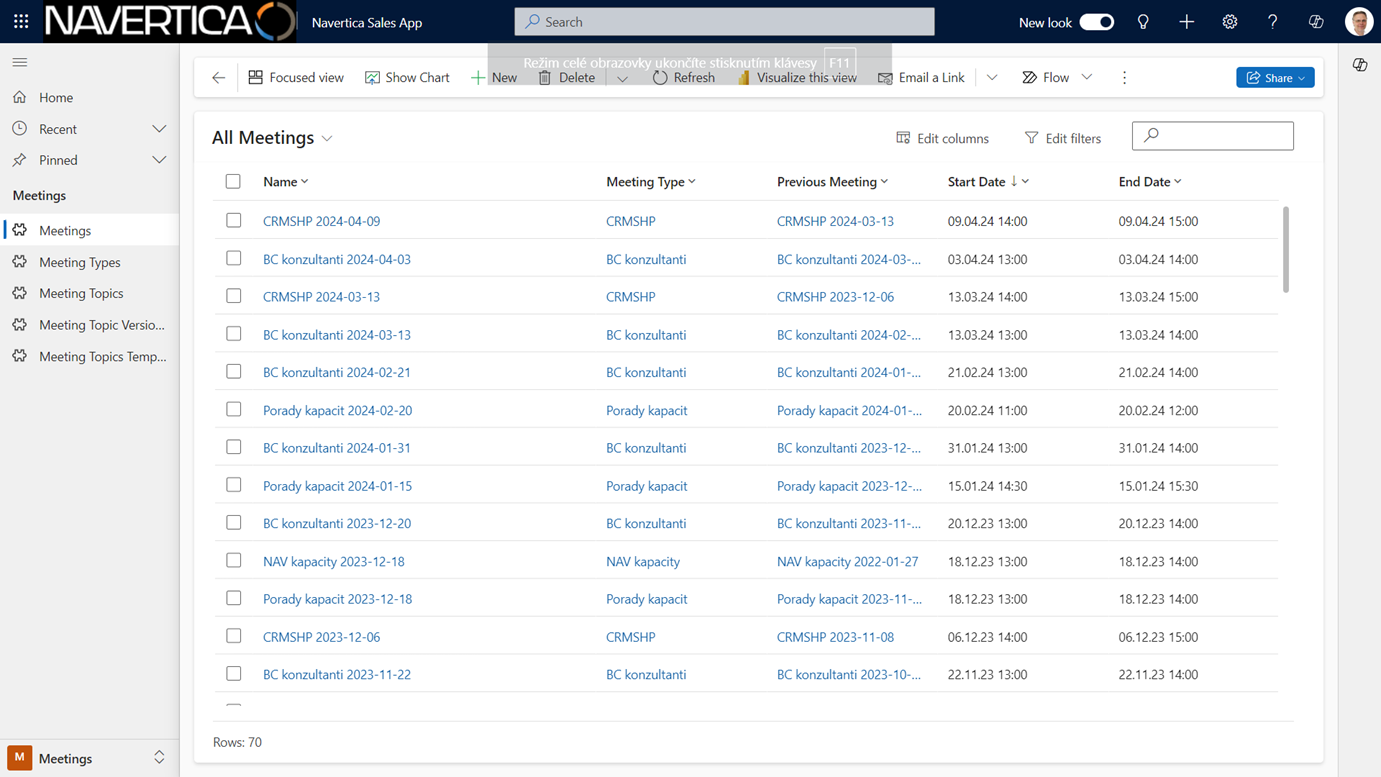Click the back arrow in command bar
This screenshot has height=777, width=1381.
tap(218, 77)
